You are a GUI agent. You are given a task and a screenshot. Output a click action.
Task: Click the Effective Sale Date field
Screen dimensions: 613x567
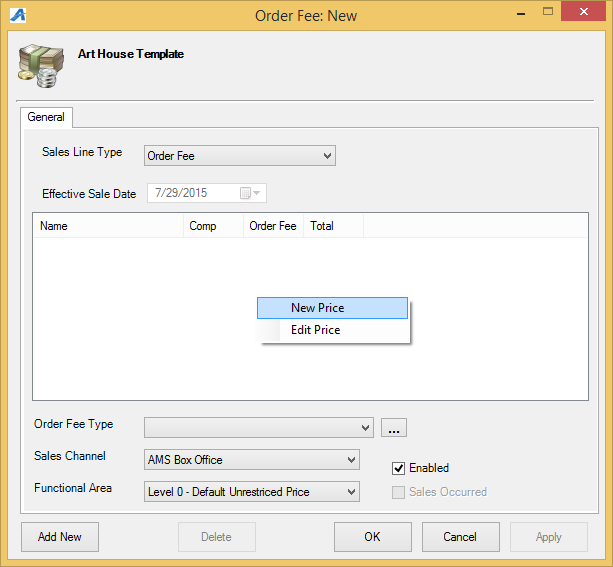207,193
